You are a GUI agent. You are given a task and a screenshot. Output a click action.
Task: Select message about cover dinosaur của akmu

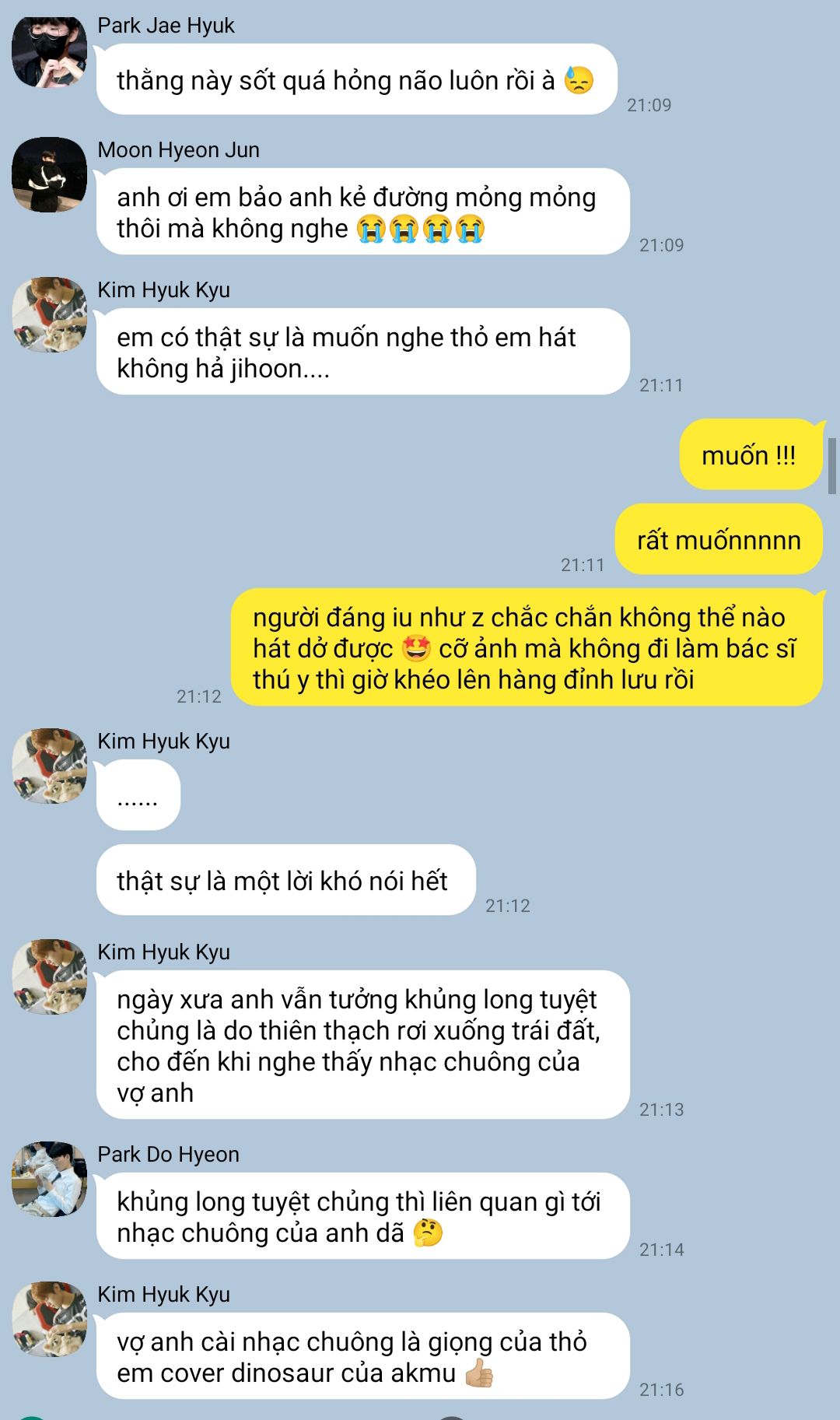(363, 1356)
